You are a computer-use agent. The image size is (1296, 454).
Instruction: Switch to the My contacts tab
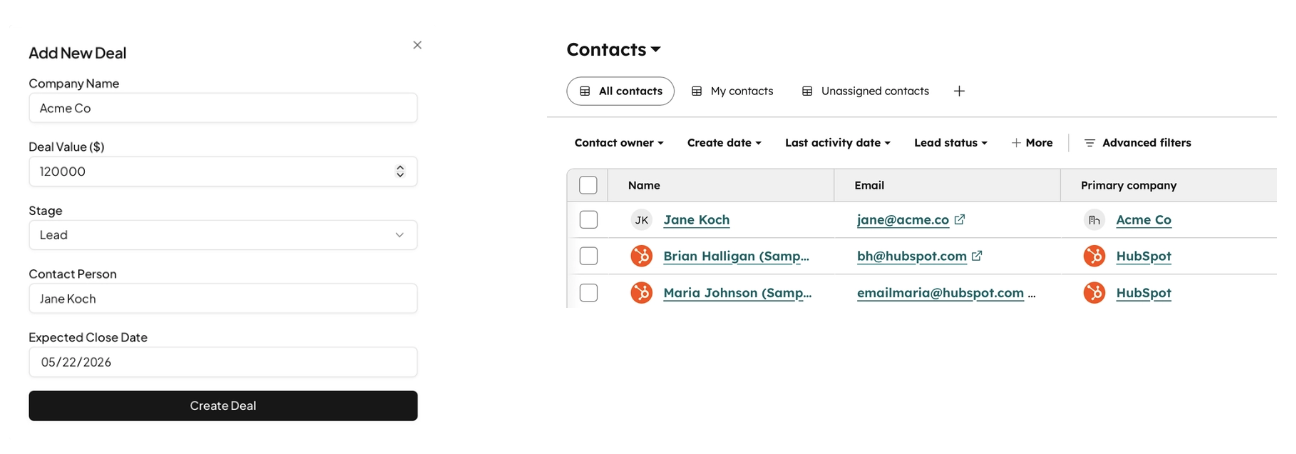732,91
